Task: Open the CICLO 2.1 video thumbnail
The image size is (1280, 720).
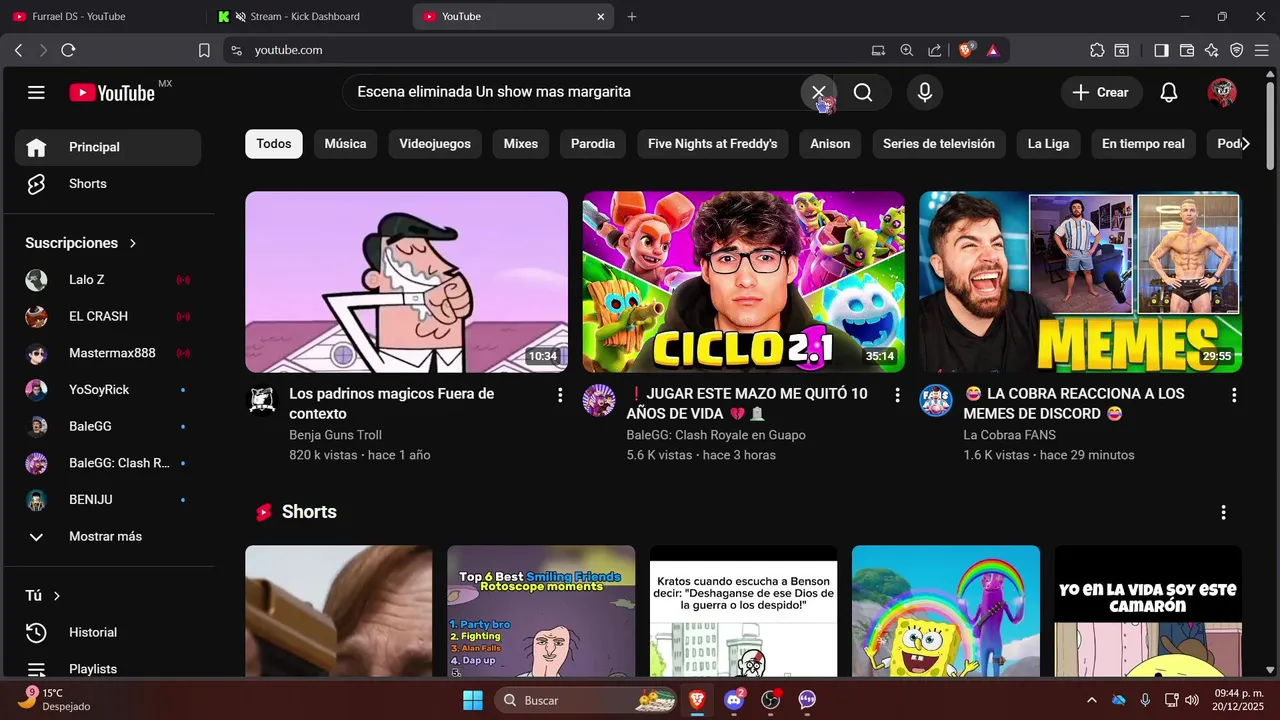Action: click(744, 282)
